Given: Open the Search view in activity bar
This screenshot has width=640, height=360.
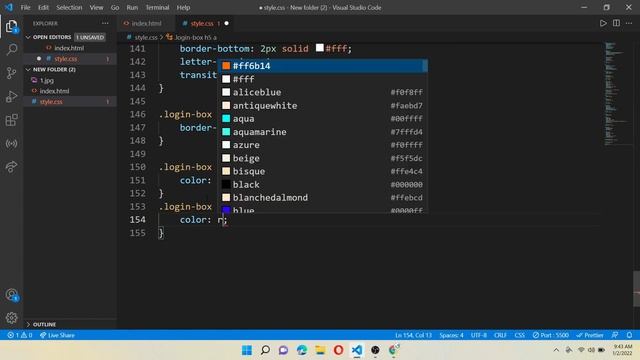Looking at the screenshot, I should click(11, 50).
